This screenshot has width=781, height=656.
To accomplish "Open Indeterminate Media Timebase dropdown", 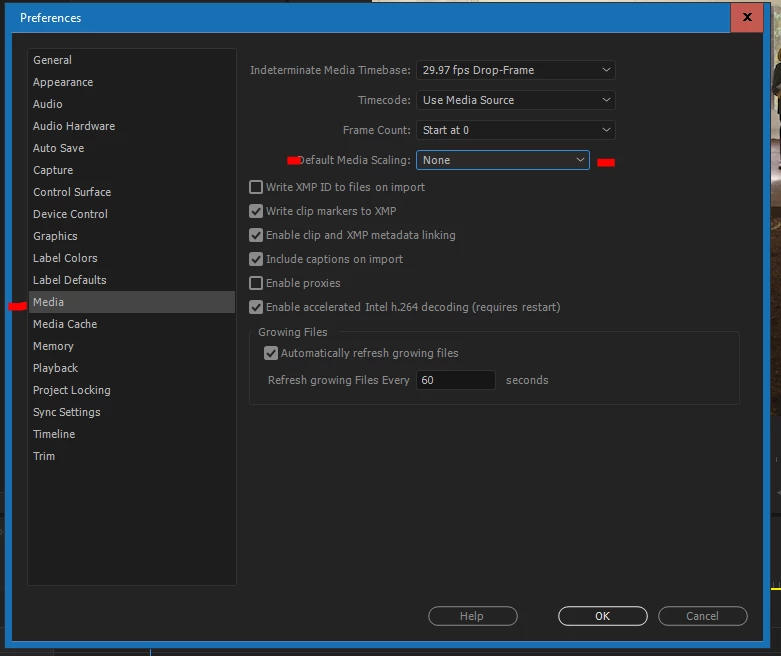I will [x=516, y=70].
